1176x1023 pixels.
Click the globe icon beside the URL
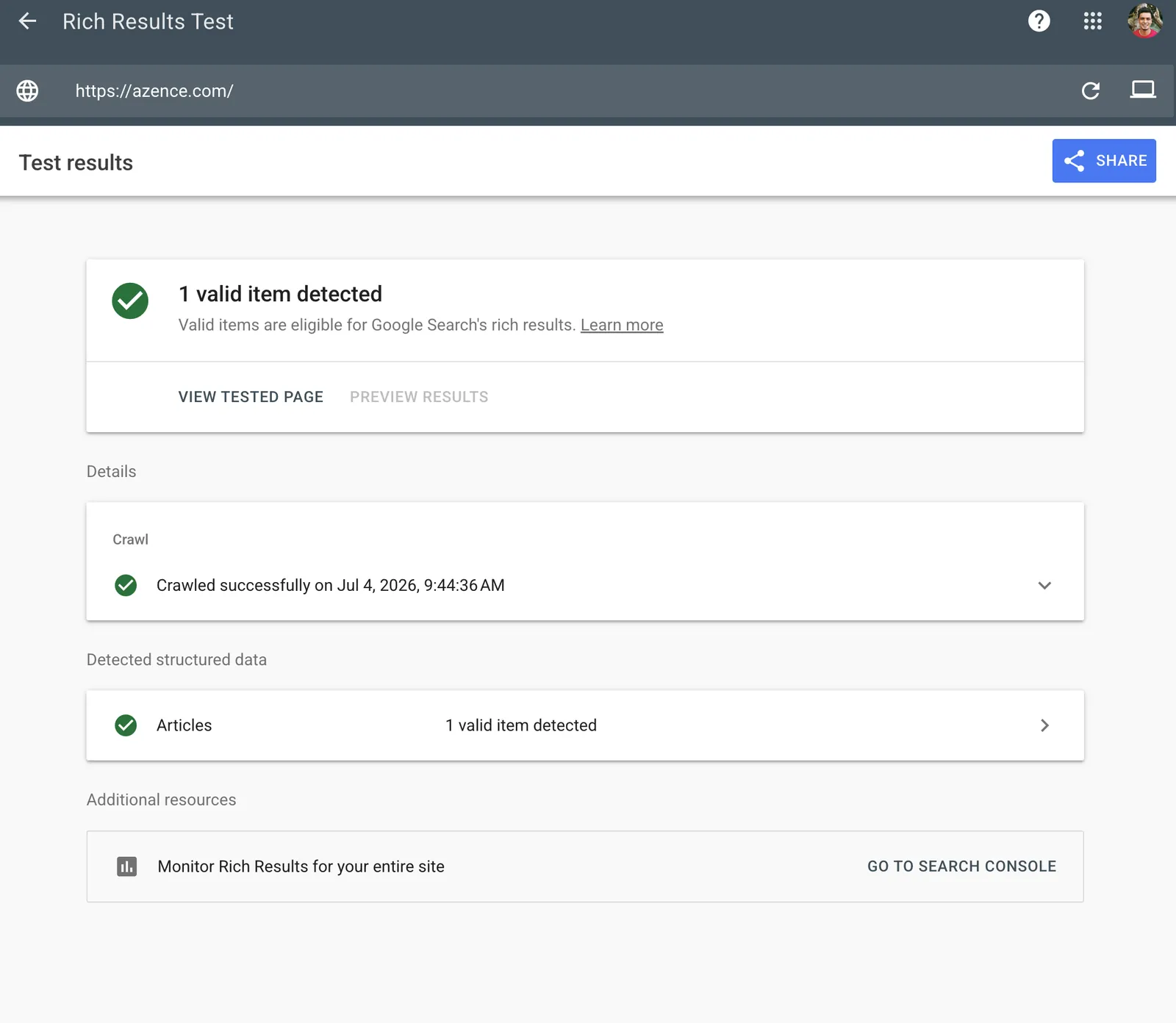(28, 90)
